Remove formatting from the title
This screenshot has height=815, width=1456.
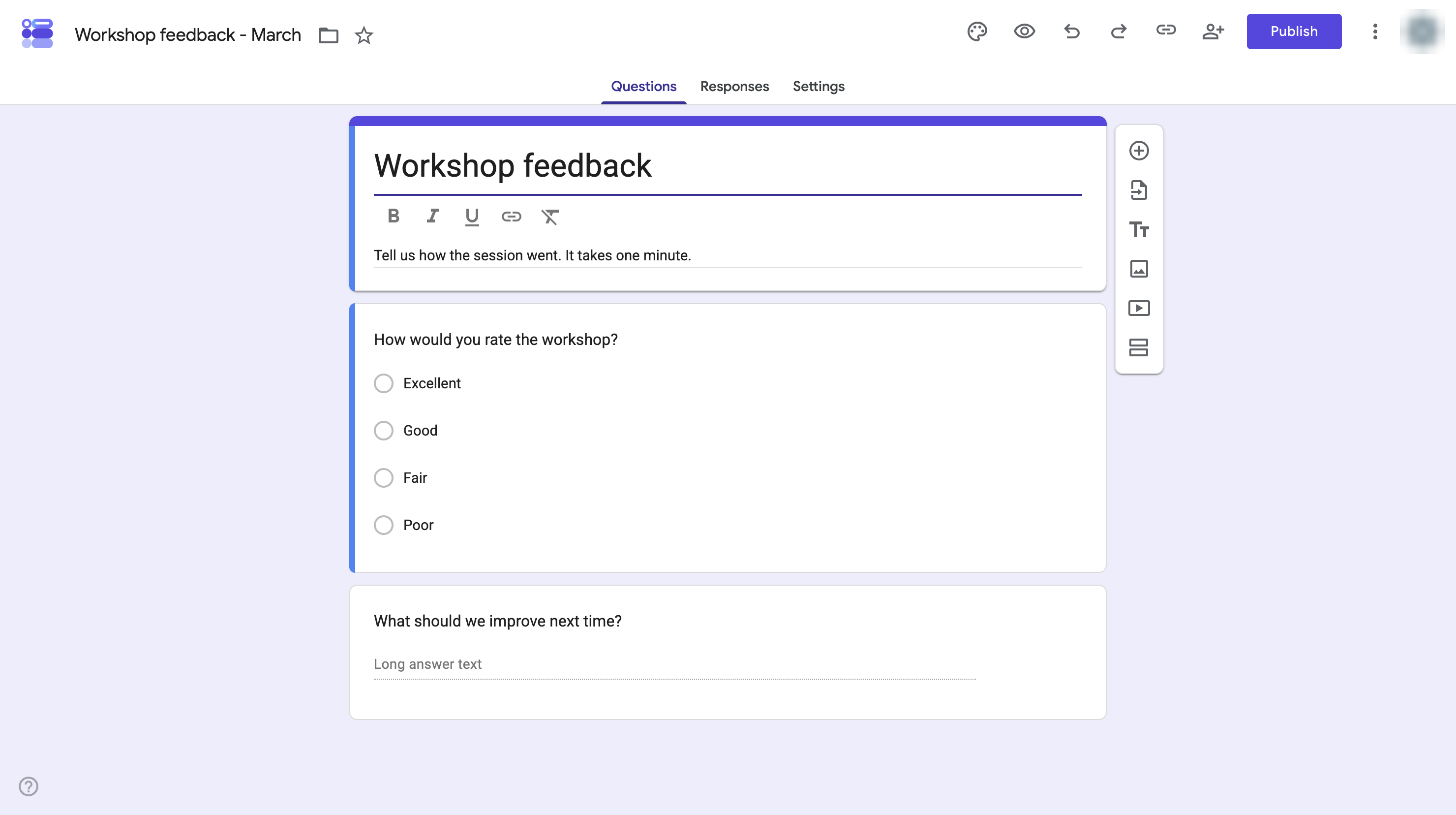[550, 217]
